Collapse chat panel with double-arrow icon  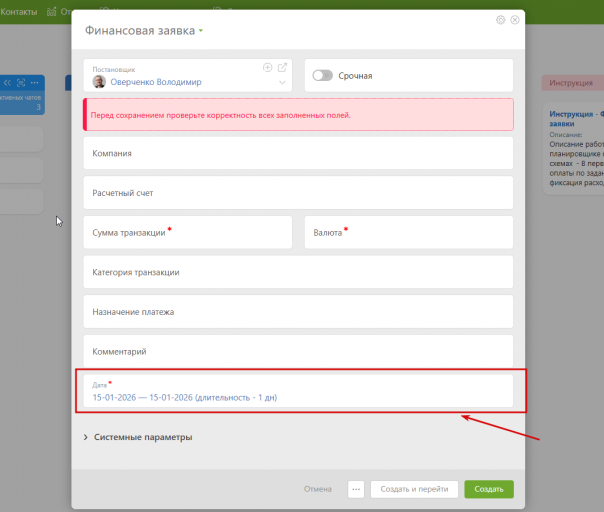point(7,82)
